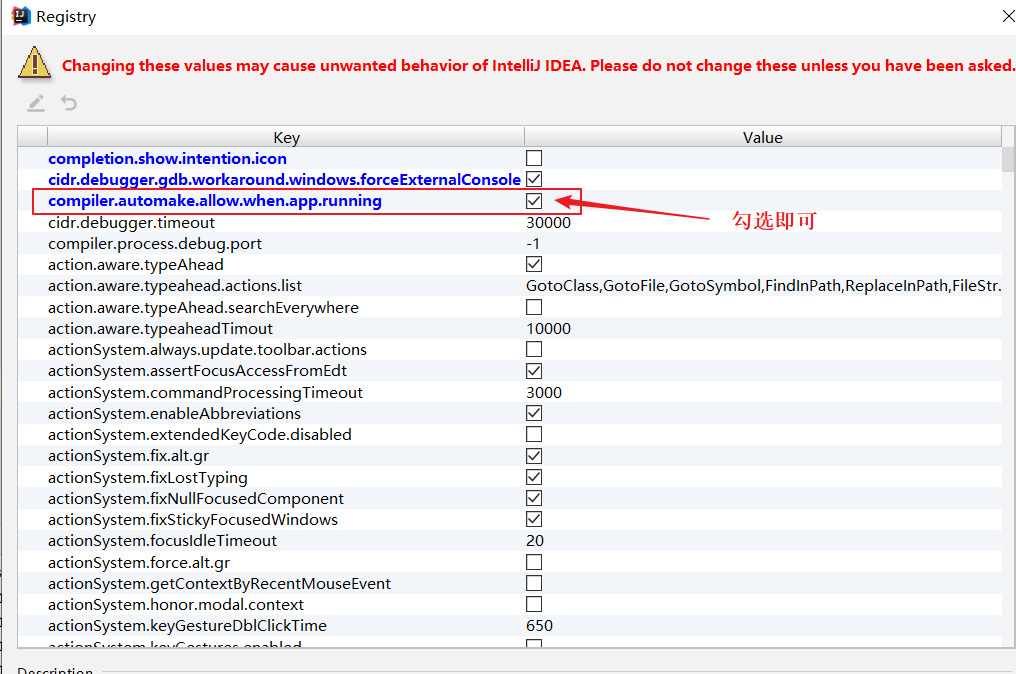Select actionSystem.keyGestureDblClickTime key
Viewport: 1016px width, 674px height.
(x=187, y=625)
